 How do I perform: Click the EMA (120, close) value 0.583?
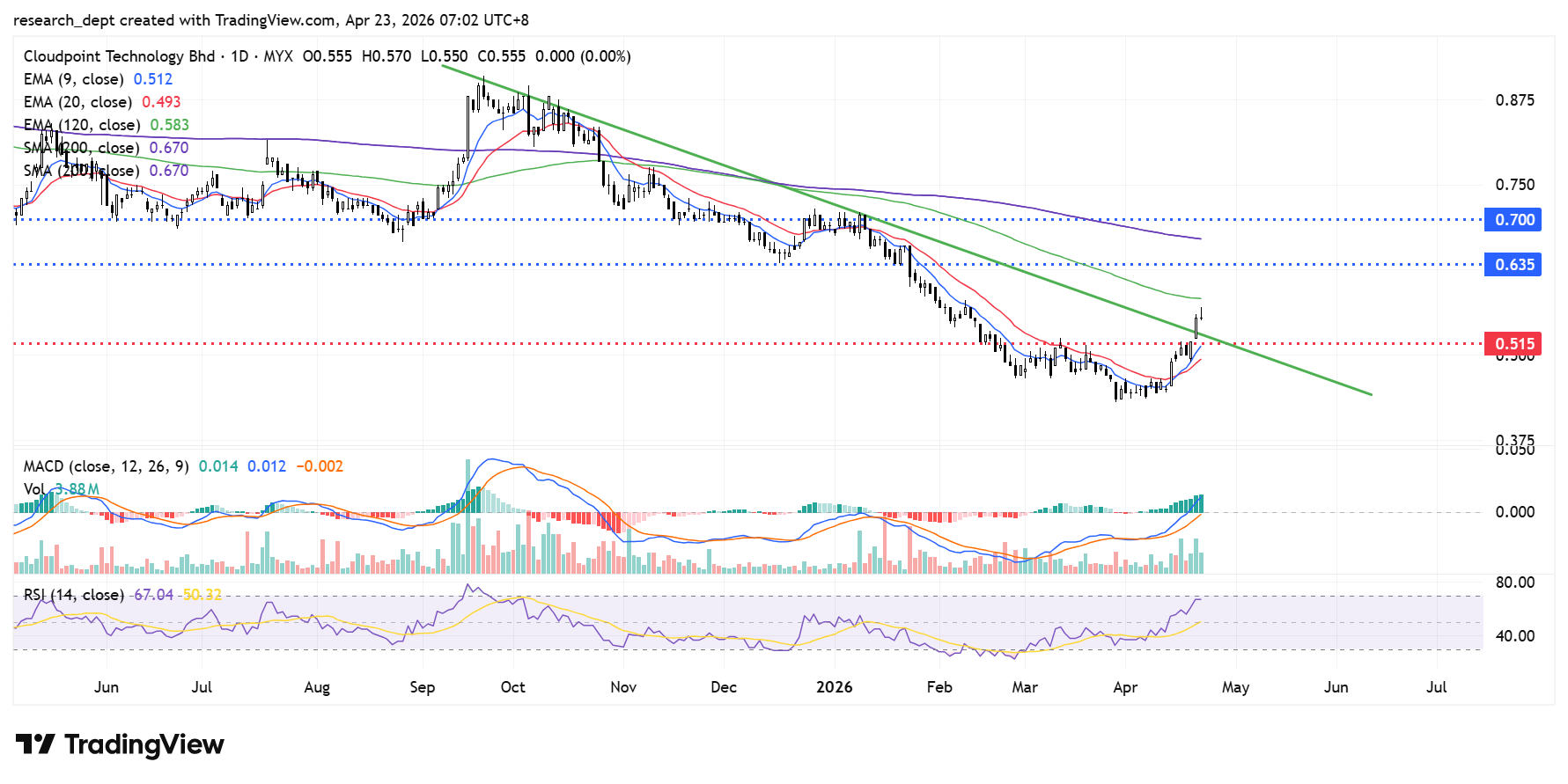[x=169, y=125]
